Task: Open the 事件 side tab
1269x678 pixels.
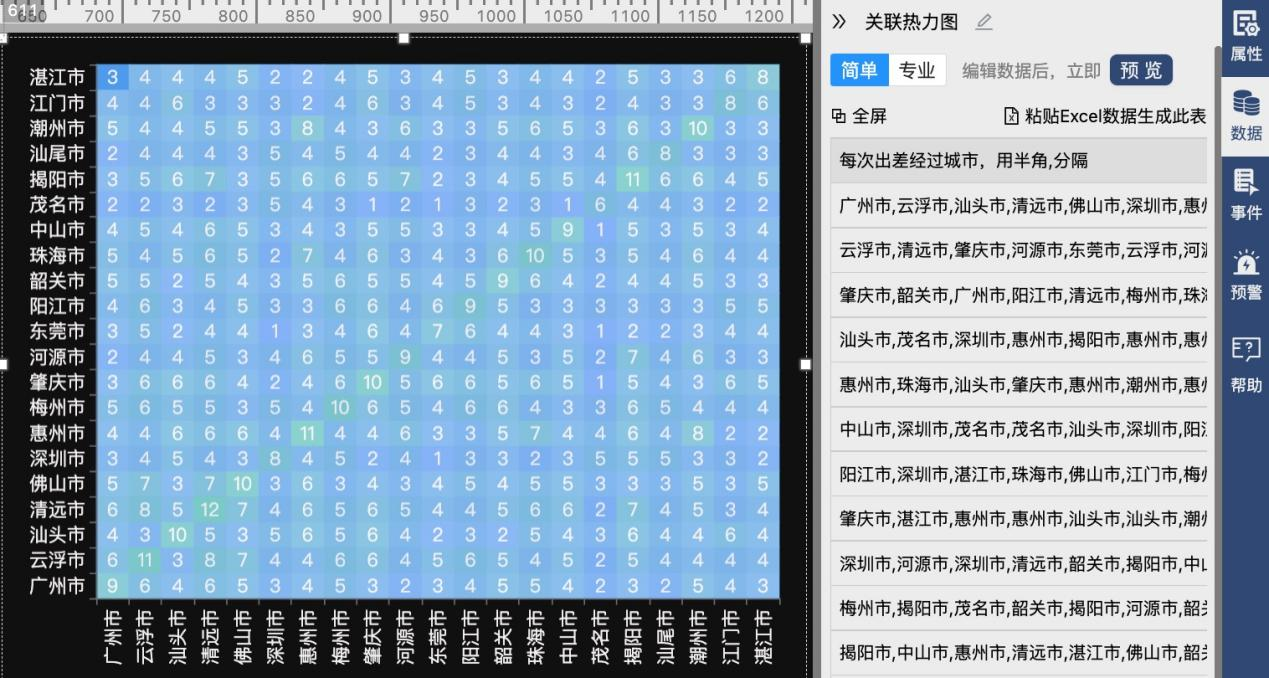Action: pos(1246,196)
